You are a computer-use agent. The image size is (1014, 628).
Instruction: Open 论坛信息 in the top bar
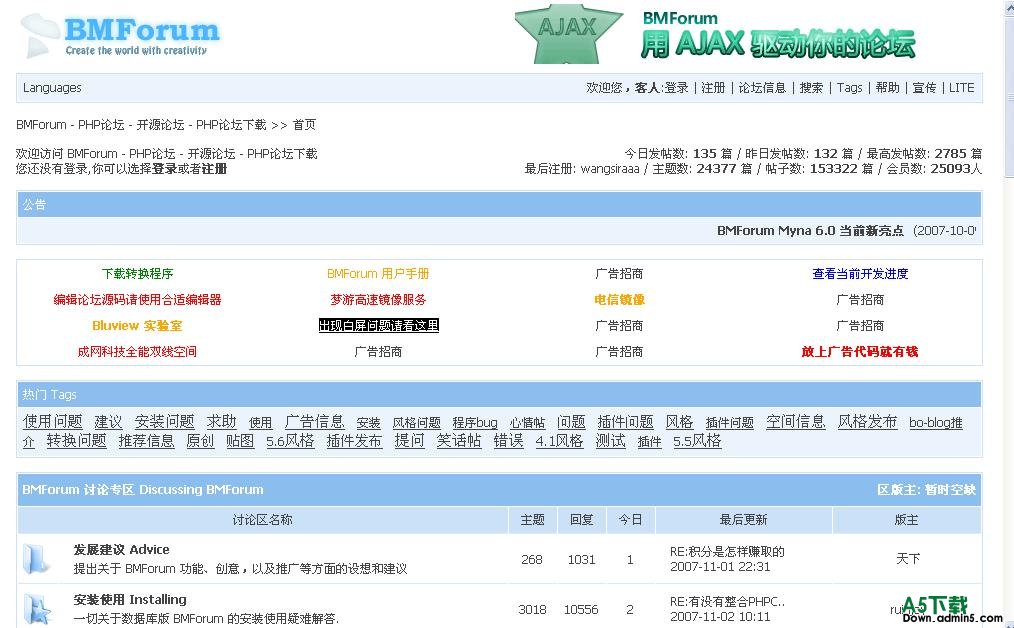coord(762,88)
